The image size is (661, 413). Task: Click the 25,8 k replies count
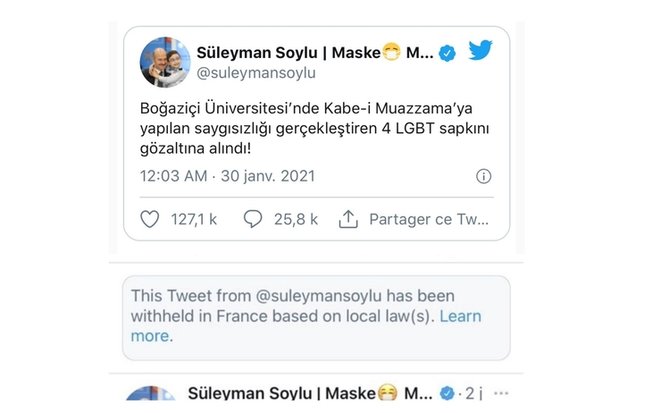[x=295, y=219]
